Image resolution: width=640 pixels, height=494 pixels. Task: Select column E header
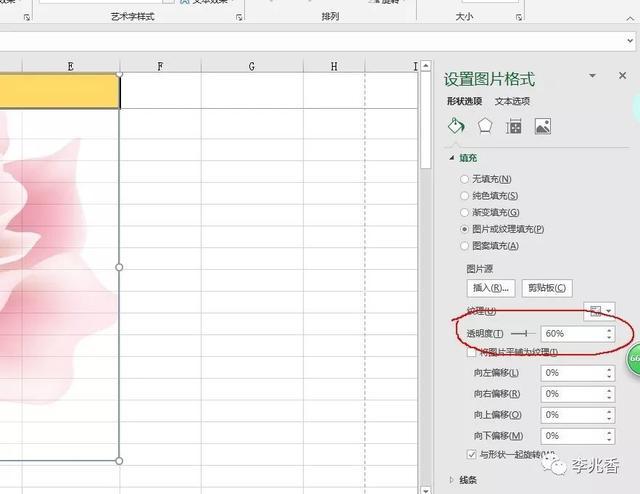(x=71, y=66)
